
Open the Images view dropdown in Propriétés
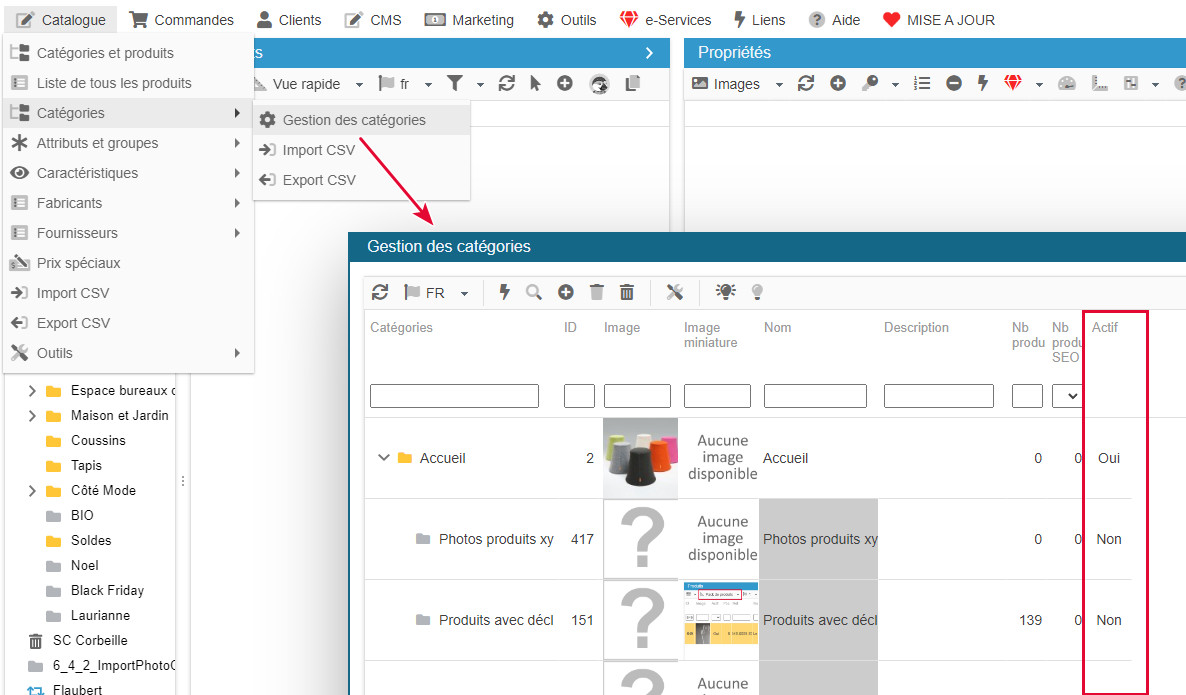click(738, 84)
